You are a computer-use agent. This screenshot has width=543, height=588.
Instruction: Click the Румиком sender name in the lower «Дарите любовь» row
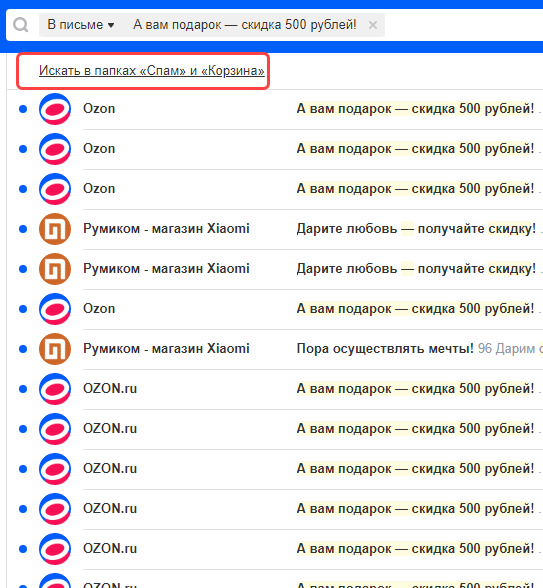166,269
